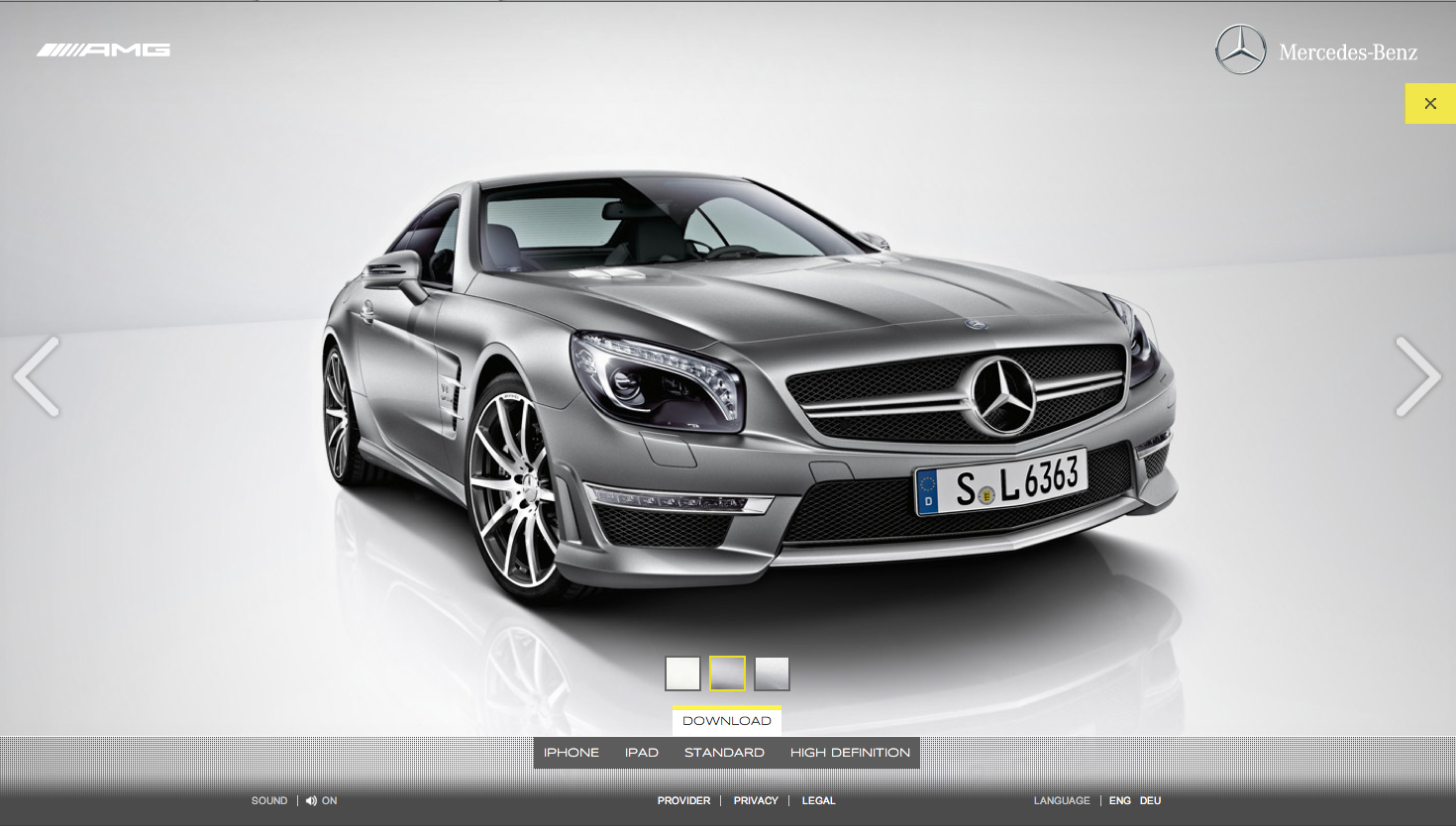Go to the next image with right arrow
The width and height of the screenshot is (1456, 826).
click(1418, 376)
